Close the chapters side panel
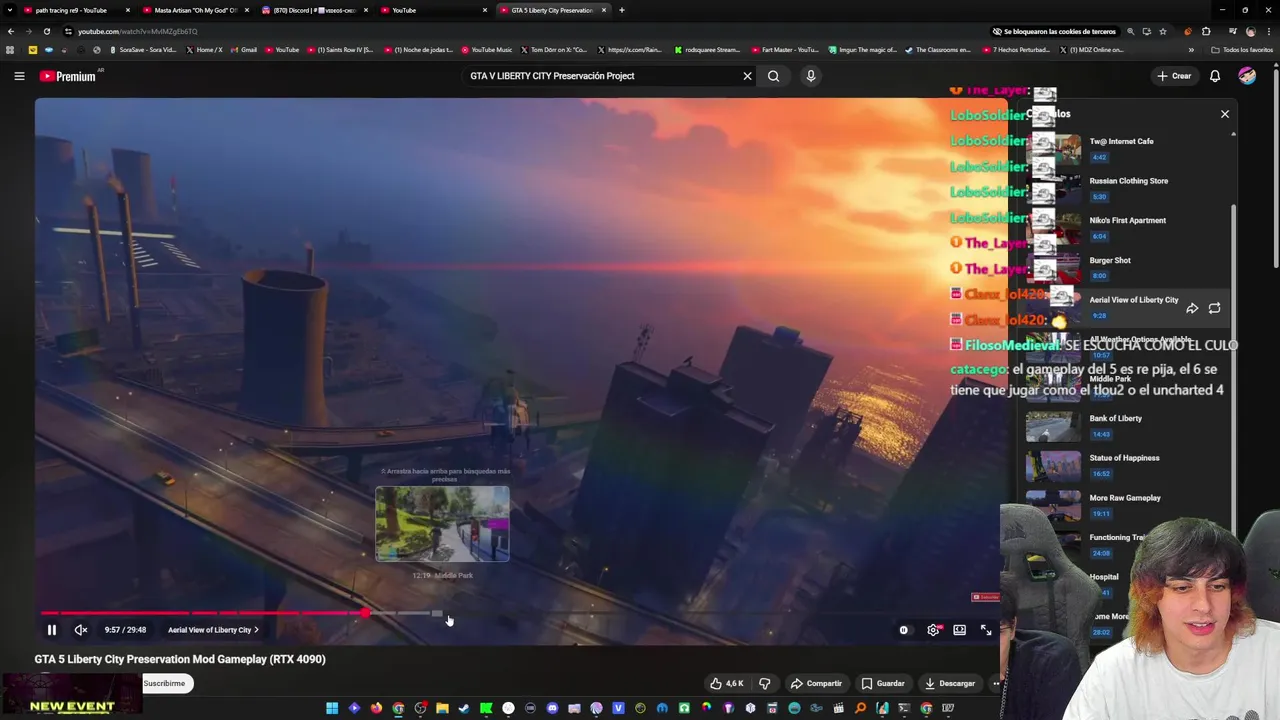The image size is (1280, 720). (1225, 114)
